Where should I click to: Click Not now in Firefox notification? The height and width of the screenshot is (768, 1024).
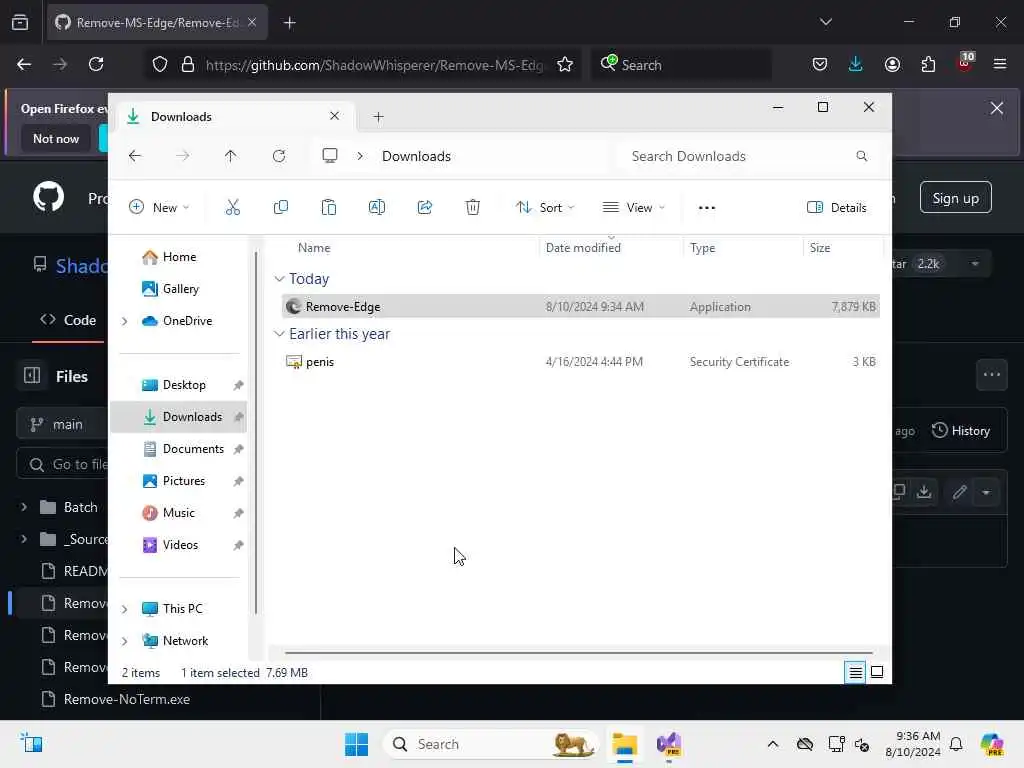pos(56,138)
